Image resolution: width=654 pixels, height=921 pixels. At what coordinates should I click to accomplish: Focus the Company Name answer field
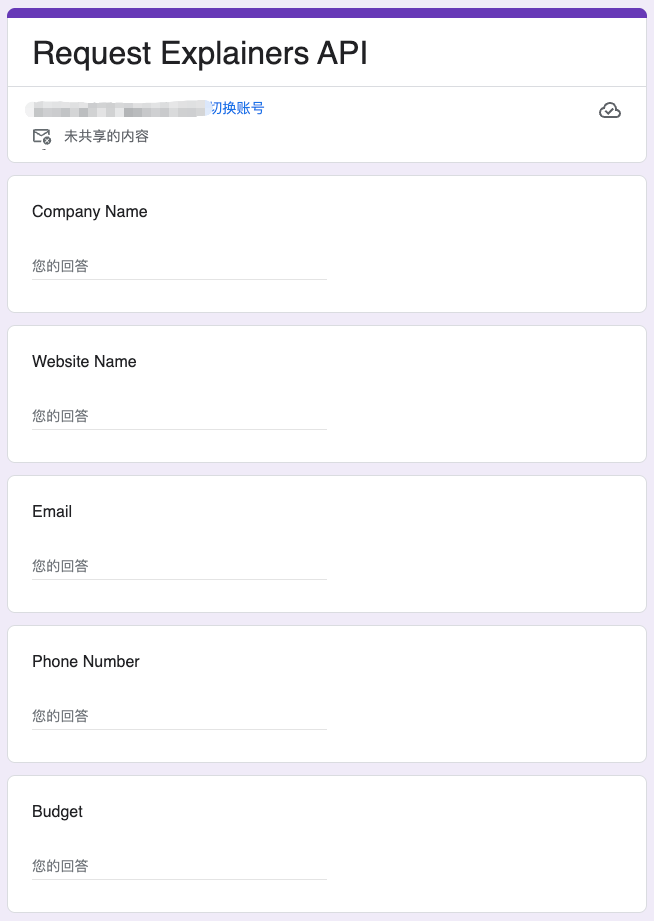pos(179,266)
